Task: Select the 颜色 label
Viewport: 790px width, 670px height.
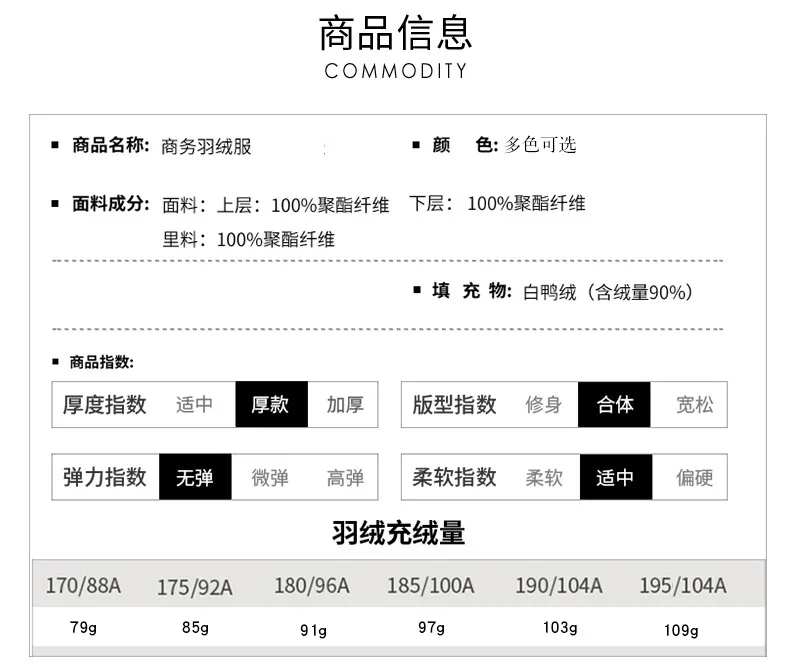Action: coord(465,145)
